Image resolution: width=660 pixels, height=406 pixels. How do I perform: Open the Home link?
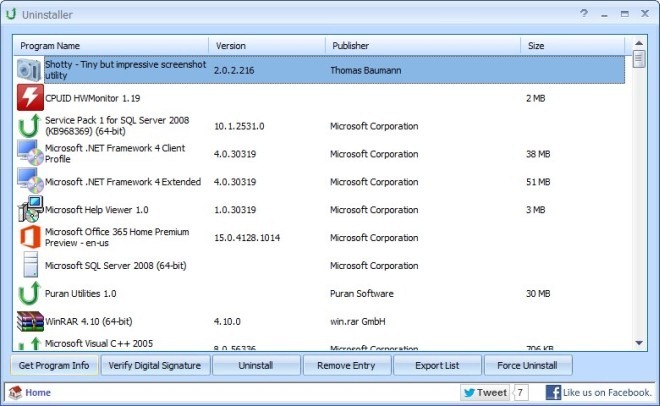38,393
